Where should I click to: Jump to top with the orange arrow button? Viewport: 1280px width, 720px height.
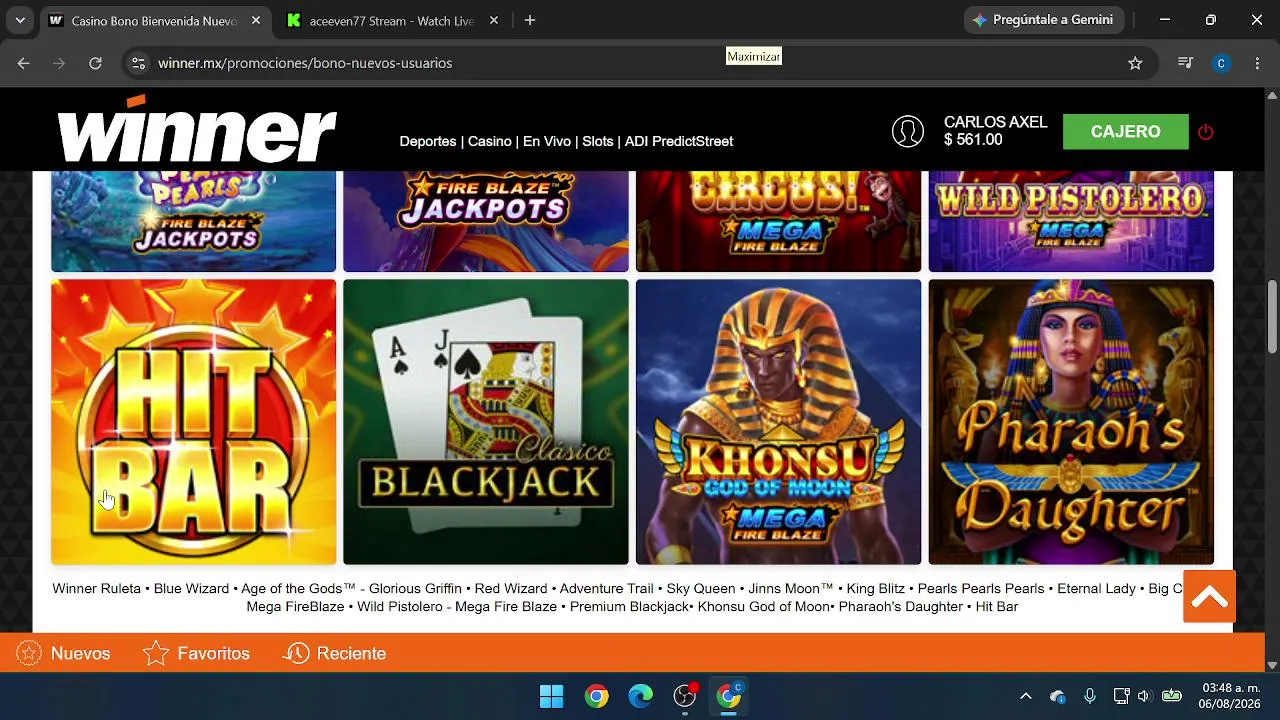coord(1210,597)
